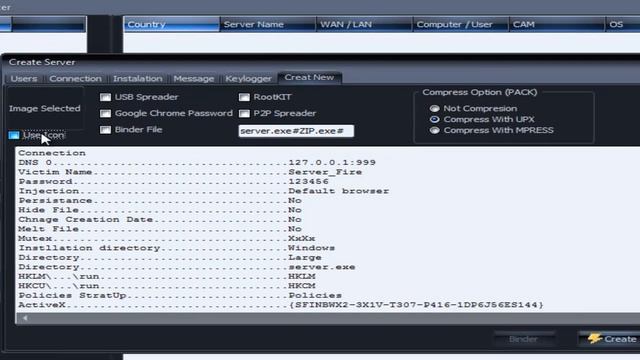Click the Policies StratUp row

click(180, 296)
